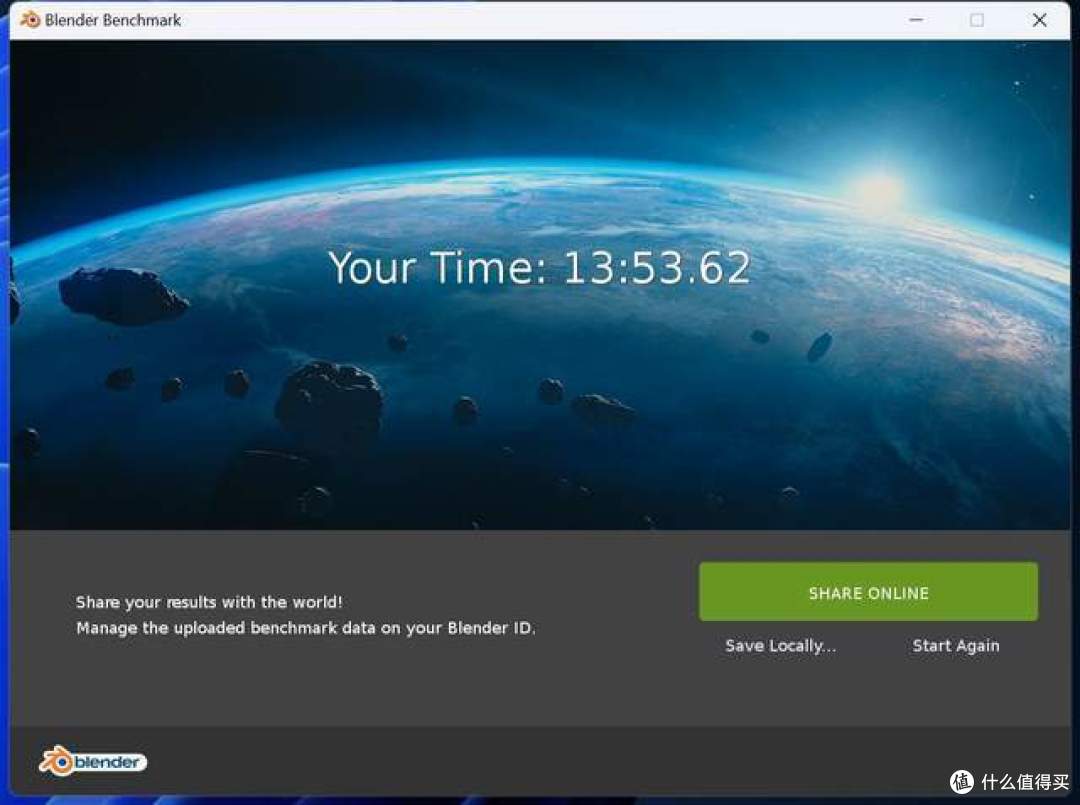Click the SHARE ONLINE button
This screenshot has height=805, width=1080.
(x=868, y=592)
